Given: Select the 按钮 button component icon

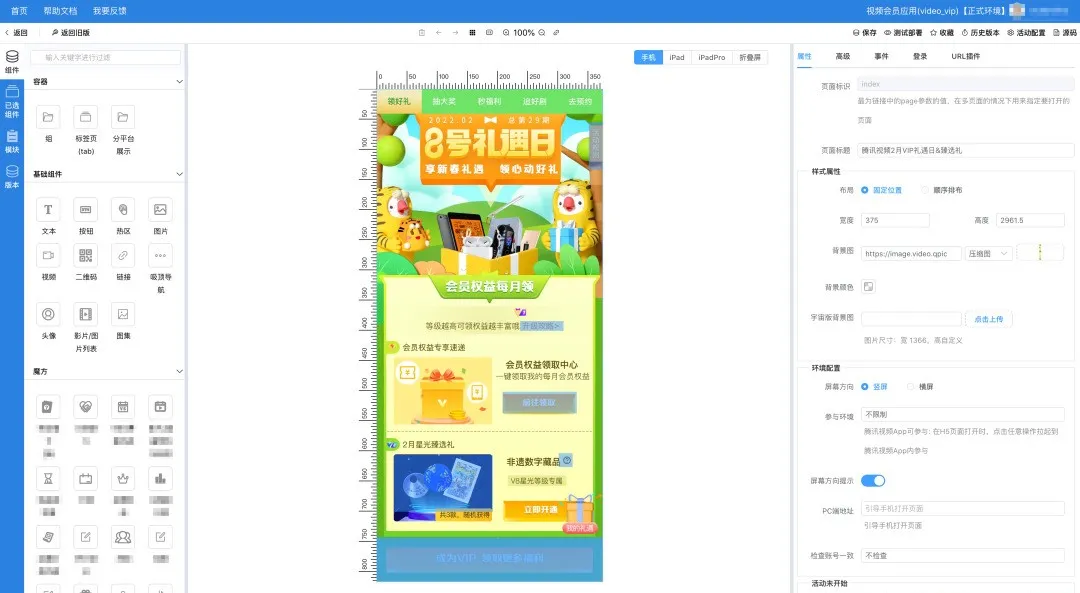Looking at the screenshot, I should [85, 210].
